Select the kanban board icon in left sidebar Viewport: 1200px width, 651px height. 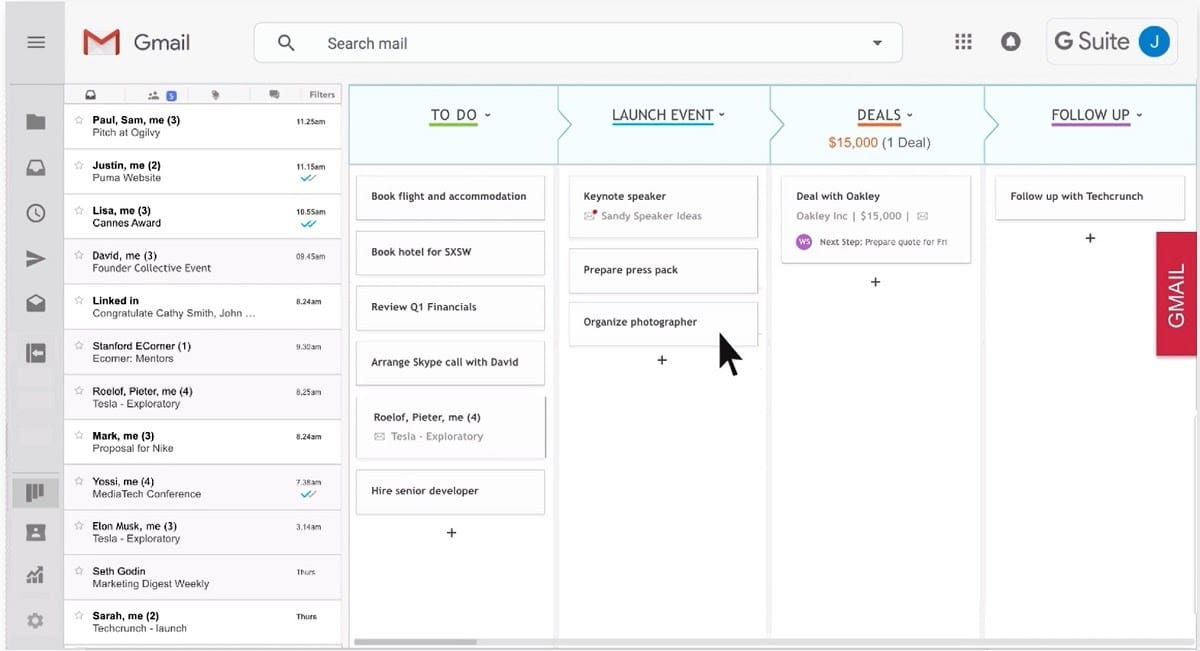(34, 491)
